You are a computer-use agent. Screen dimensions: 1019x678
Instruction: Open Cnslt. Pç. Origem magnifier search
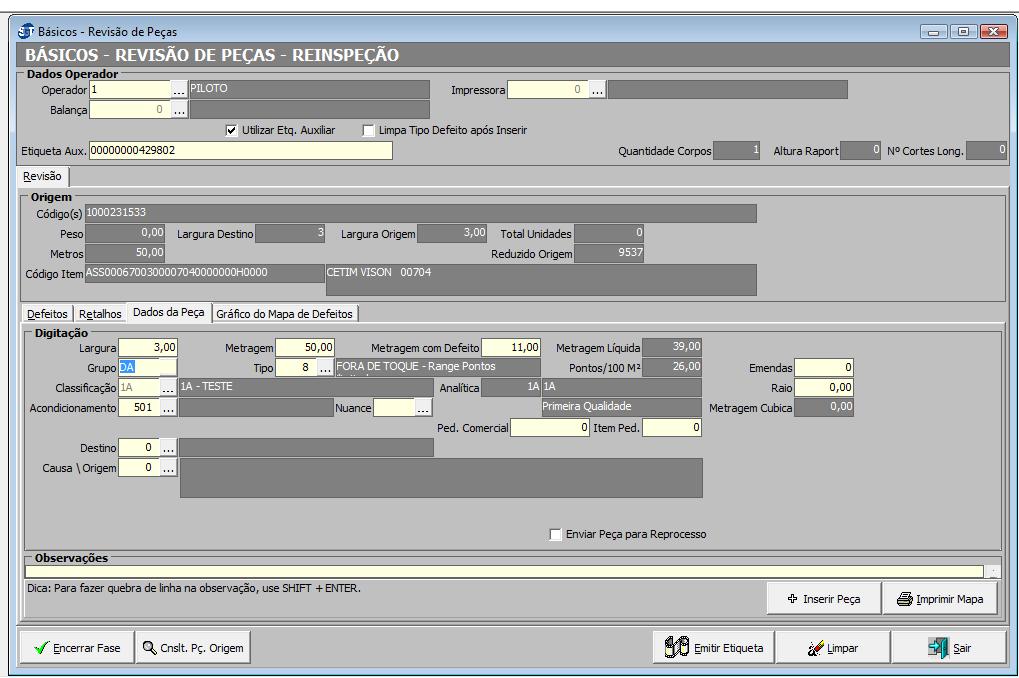[192, 648]
